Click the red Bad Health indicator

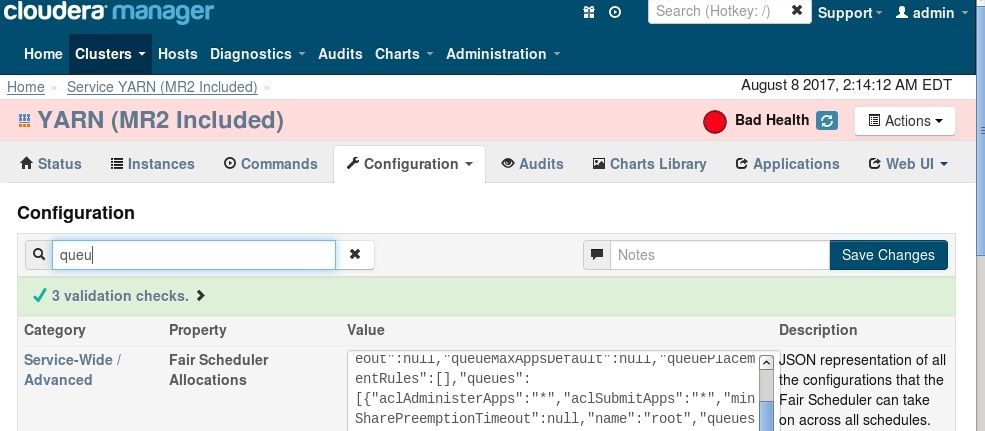[x=714, y=122]
